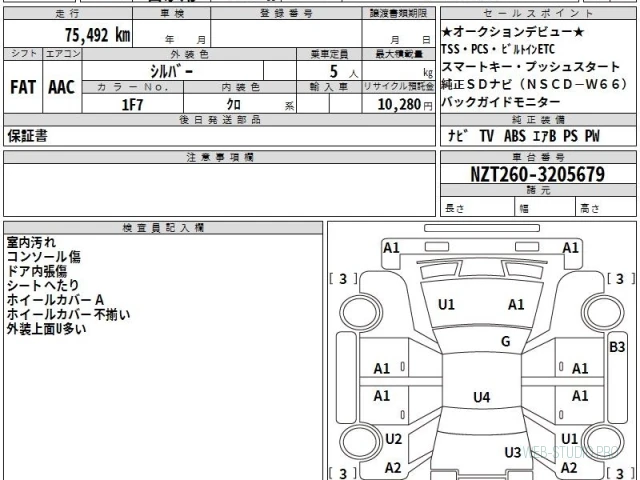Select the PW equipment code
Viewport: 640px width, 480px height.
pos(592,136)
